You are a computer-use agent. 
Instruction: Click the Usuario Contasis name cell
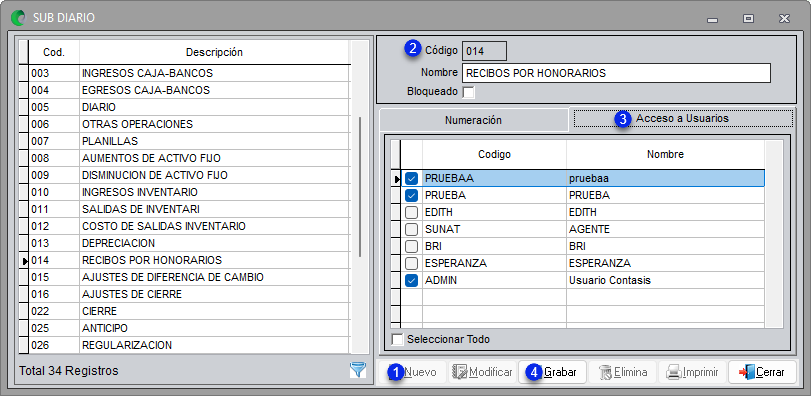coord(666,280)
